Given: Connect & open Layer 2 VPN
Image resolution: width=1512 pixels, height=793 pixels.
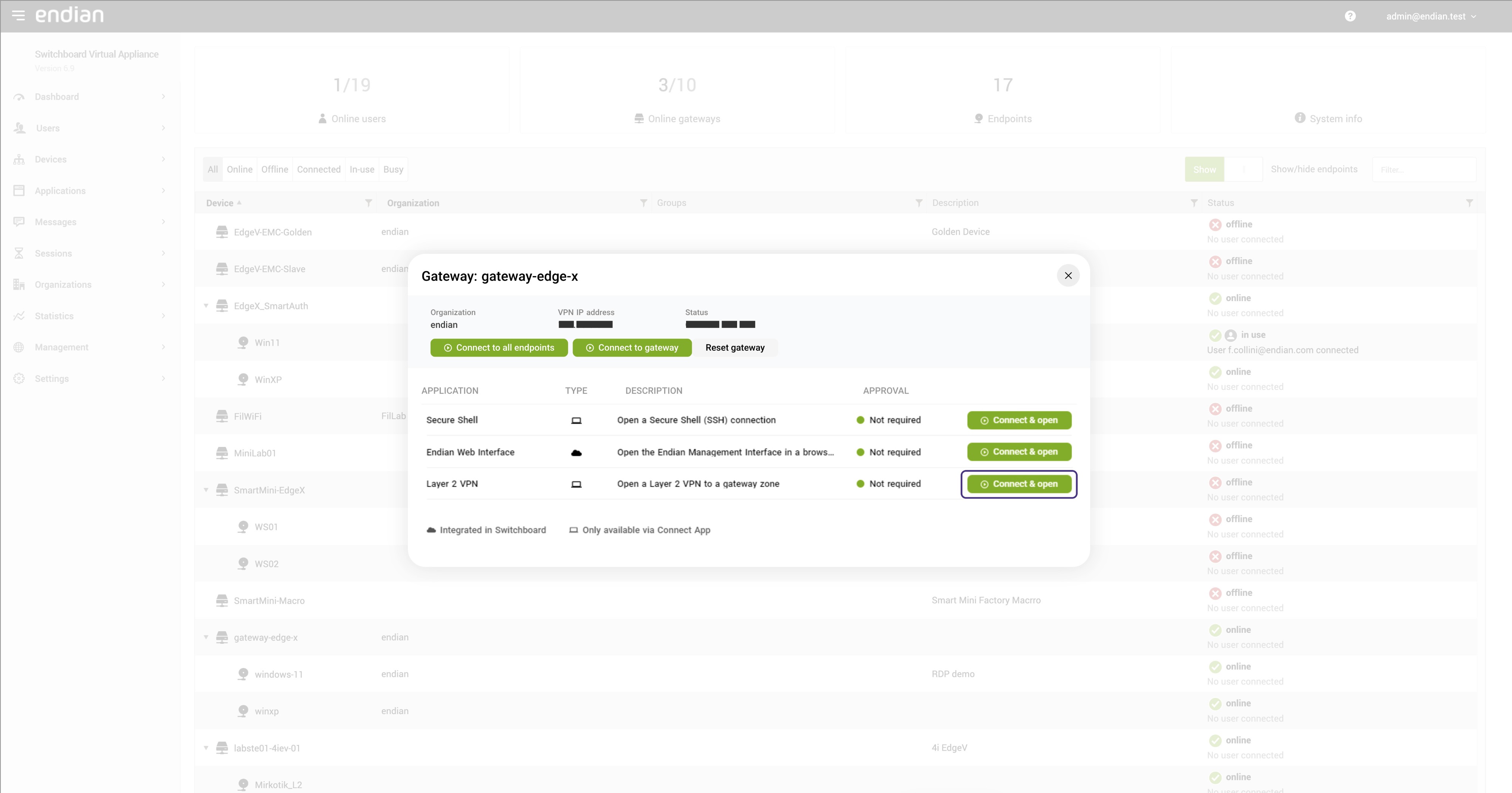Looking at the screenshot, I should [x=1019, y=484].
